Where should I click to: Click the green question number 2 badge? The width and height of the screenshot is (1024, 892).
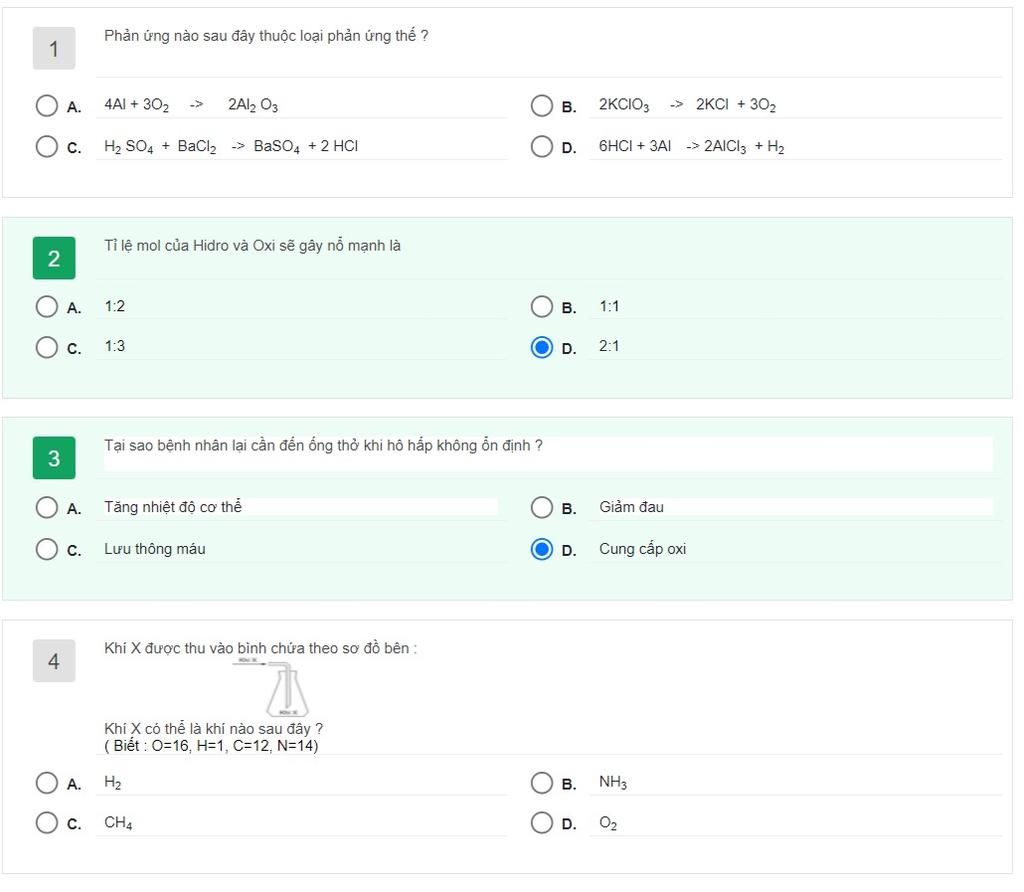(x=54, y=258)
